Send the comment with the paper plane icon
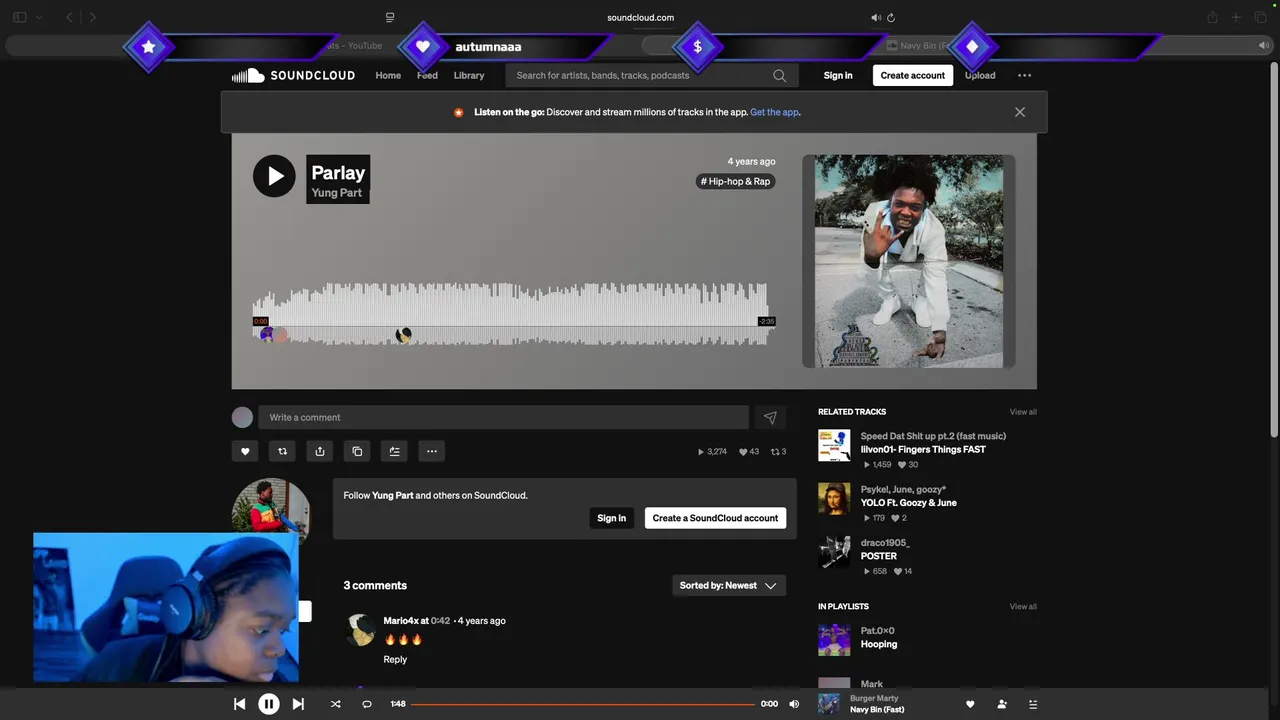Image resolution: width=1280 pixels, height=720 pixels. (x=770, y=418)
